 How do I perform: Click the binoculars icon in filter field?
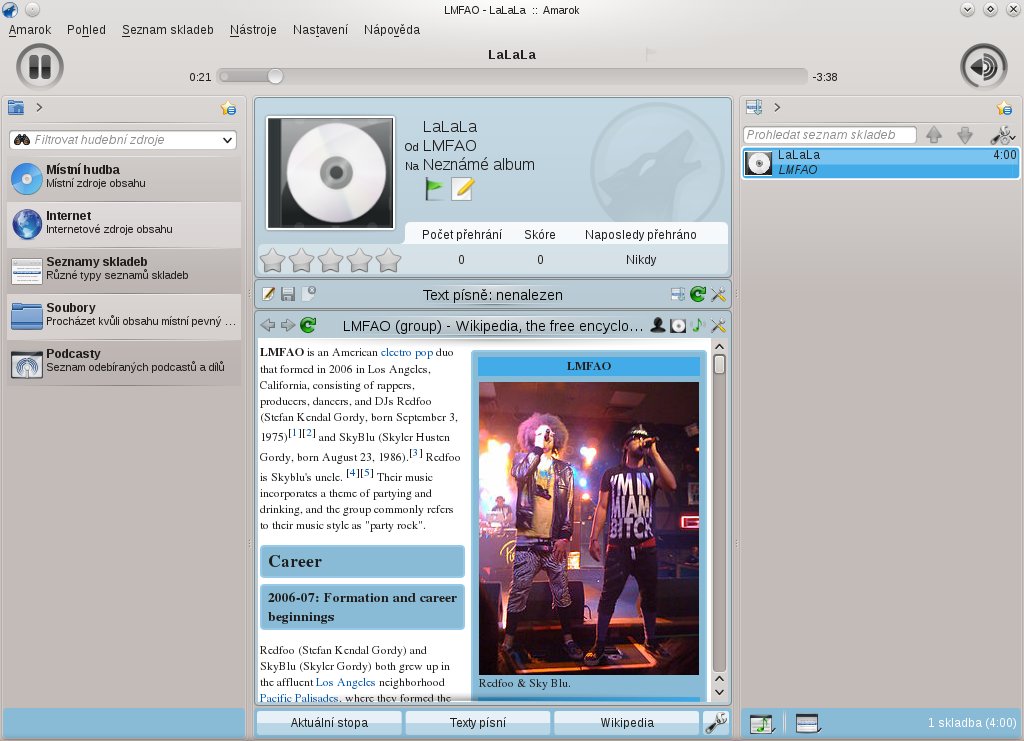coord(22,140)
